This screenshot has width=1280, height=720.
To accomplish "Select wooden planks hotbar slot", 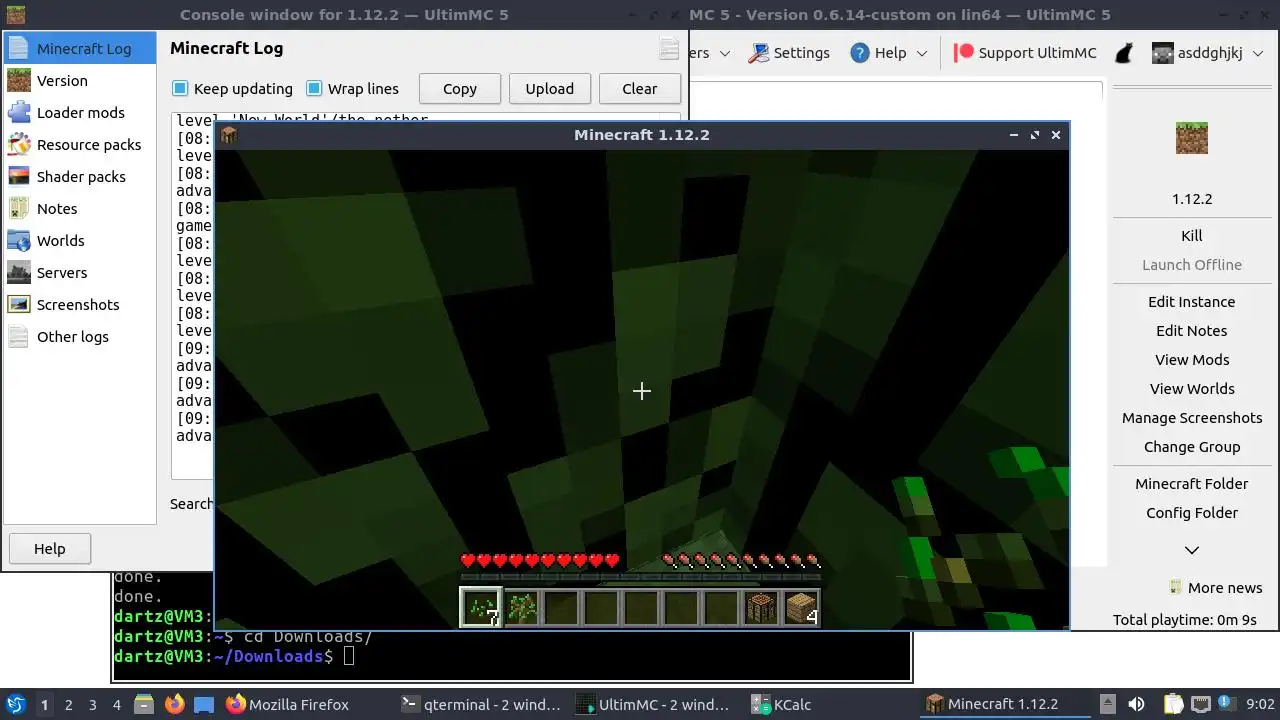I will click(801, 607).
